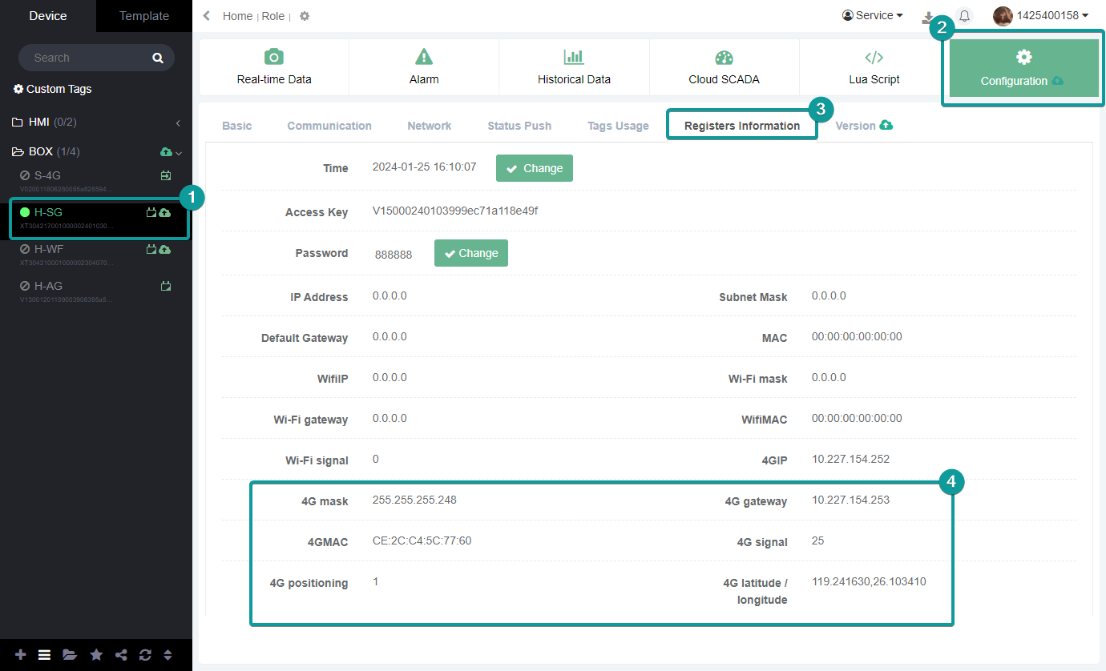Click the download icon in top bar

(x=928, y=17)
